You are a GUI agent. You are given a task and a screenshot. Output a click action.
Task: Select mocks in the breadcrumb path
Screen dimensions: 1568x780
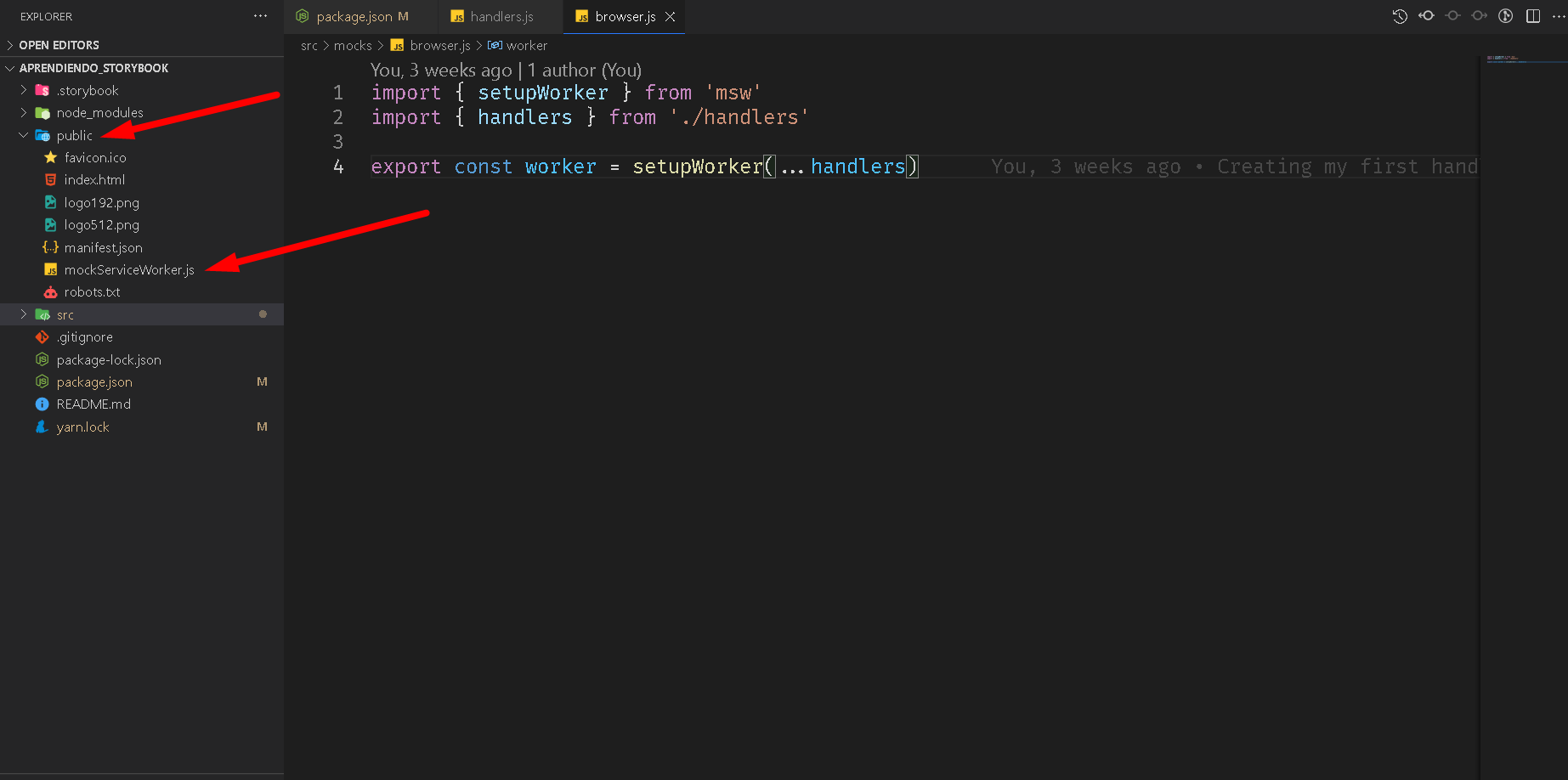click(x=353, y=46)
